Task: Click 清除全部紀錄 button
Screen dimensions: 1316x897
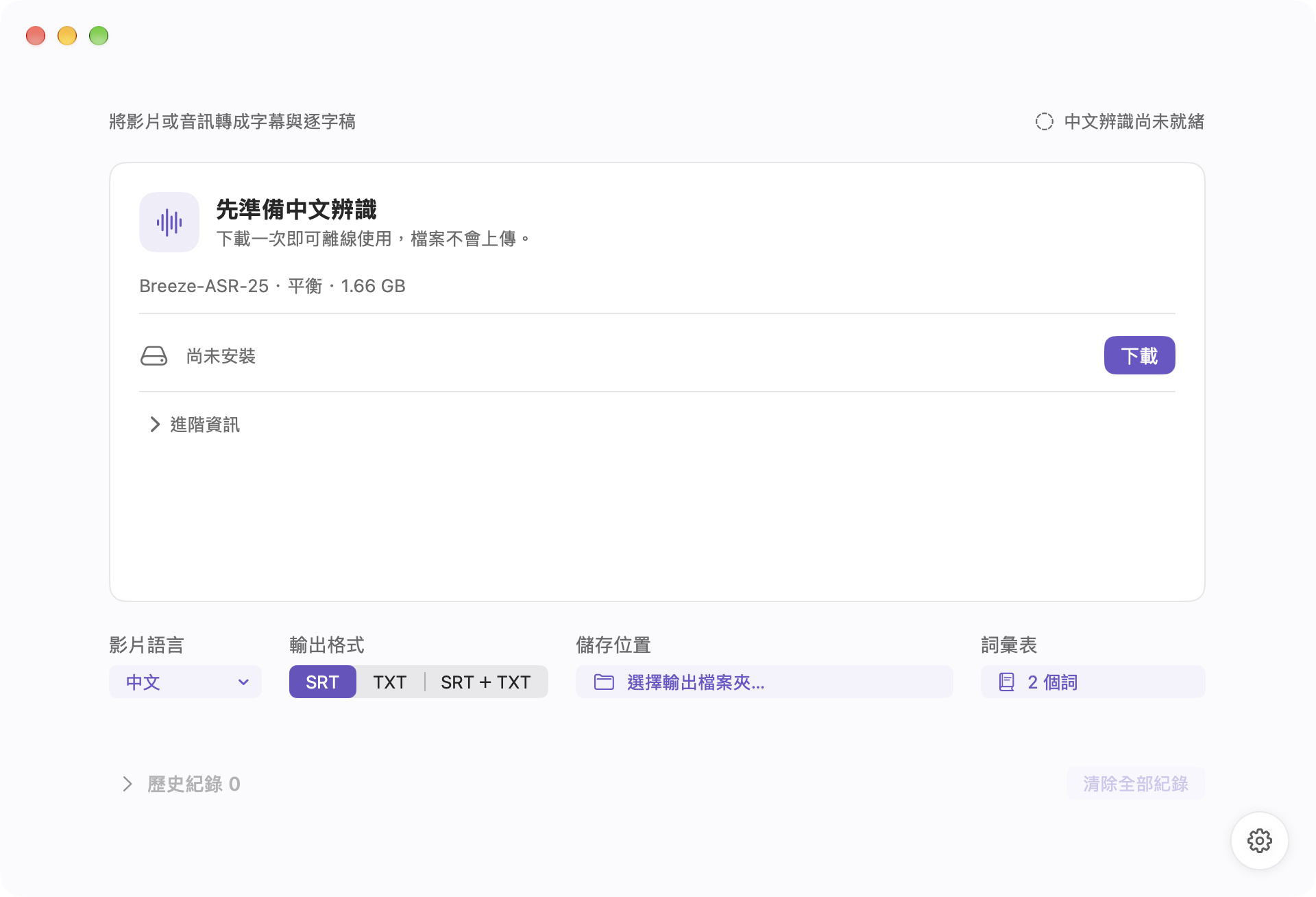Action: click(x=1136, y=783)
